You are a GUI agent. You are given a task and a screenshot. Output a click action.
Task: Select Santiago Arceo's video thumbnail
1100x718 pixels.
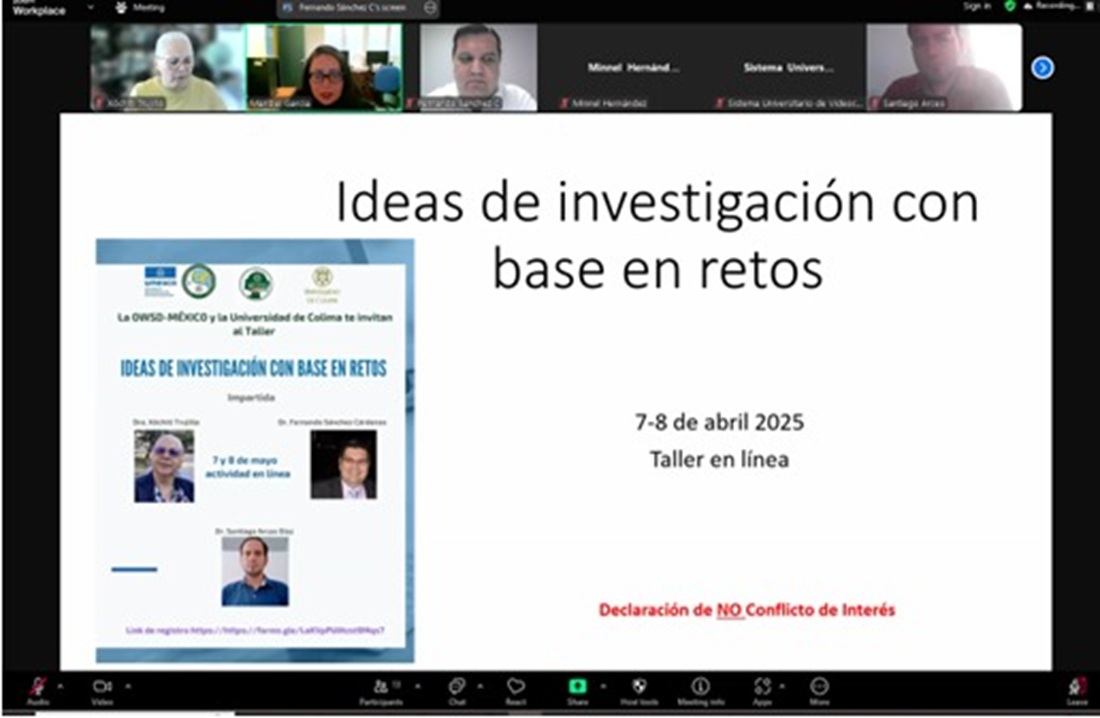coord(943,67)
